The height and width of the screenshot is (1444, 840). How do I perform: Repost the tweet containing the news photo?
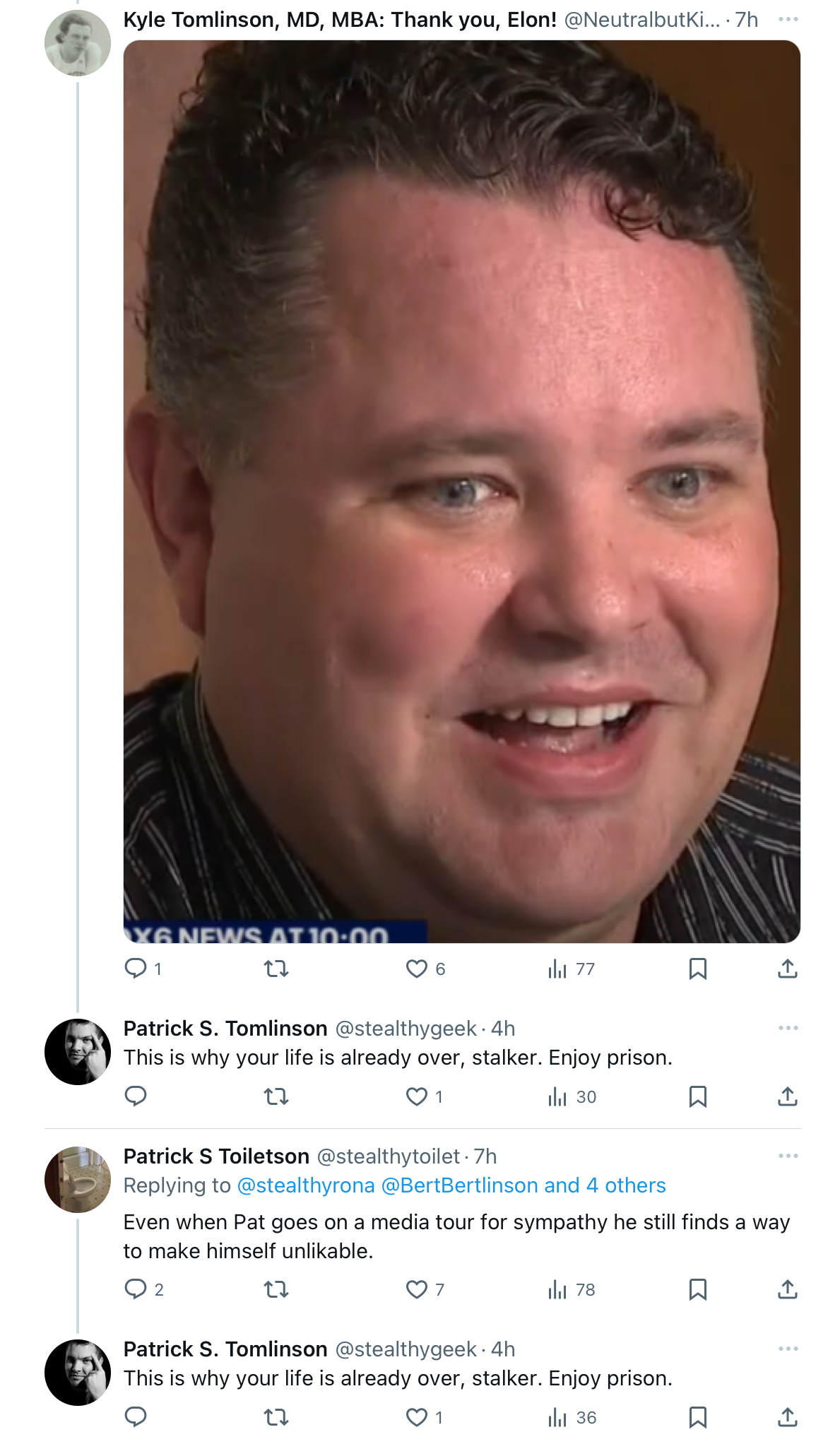[276, 969]
